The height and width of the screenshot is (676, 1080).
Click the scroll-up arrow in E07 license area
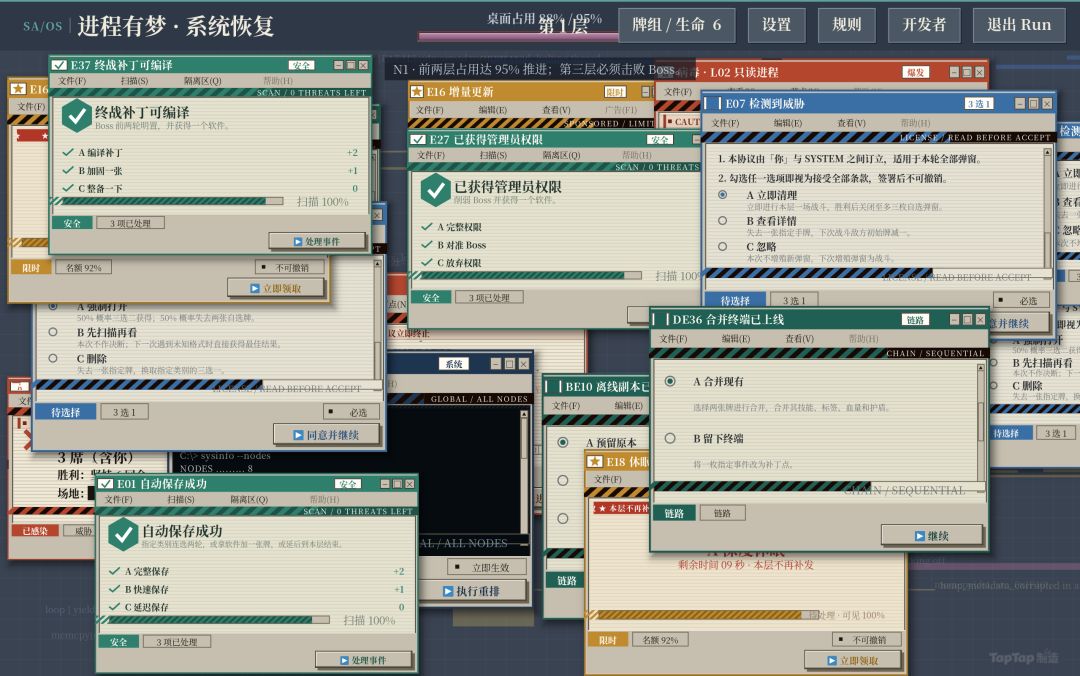click(x=1048, y=152)
